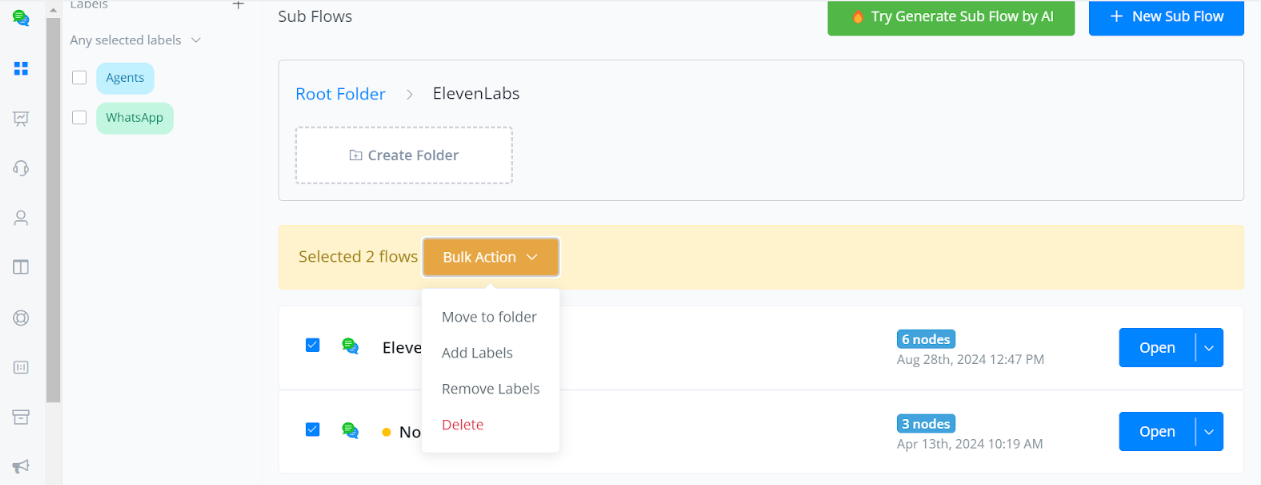Screen dimensions: 1261x485
Task: Uncheck the first selected flow checkbox
Action: (x=312, y=345)
